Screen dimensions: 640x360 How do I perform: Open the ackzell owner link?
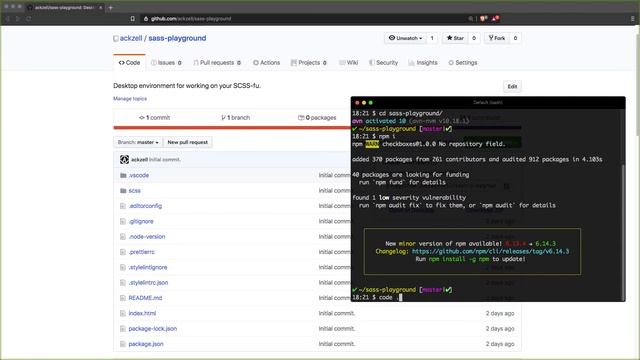tap(131, 38)
